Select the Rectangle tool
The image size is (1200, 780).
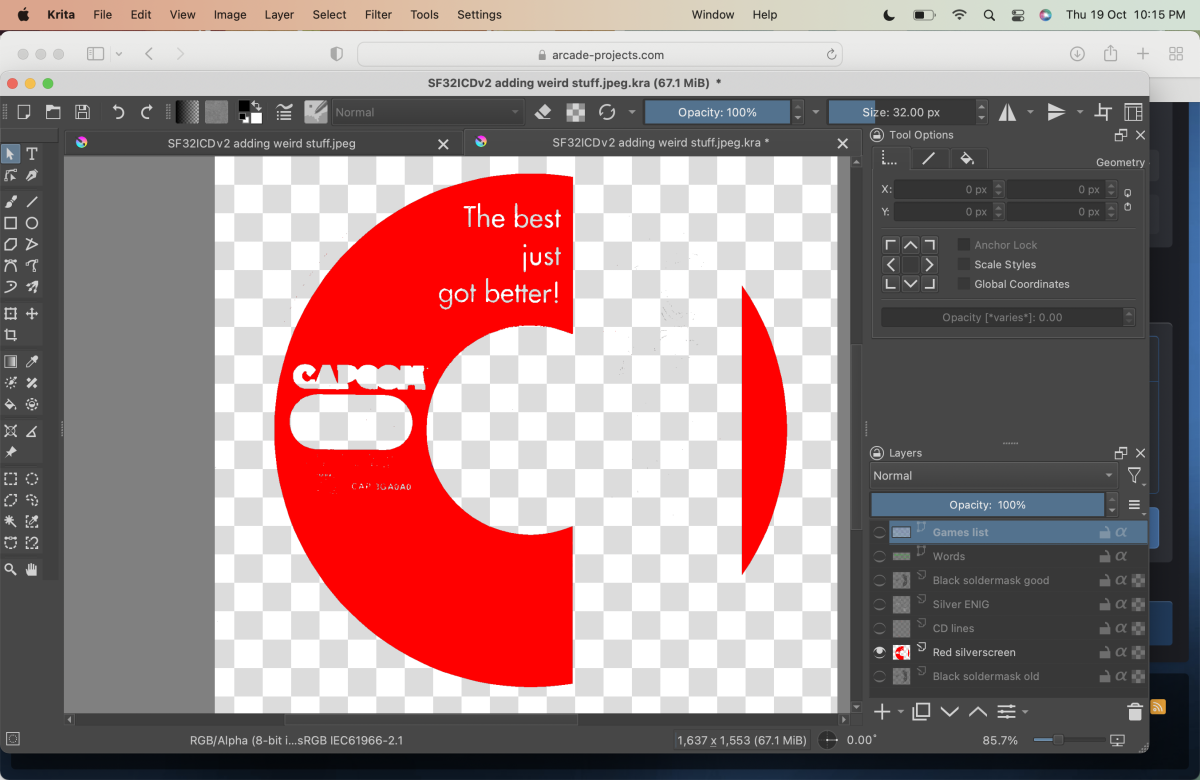pos(11,223)
